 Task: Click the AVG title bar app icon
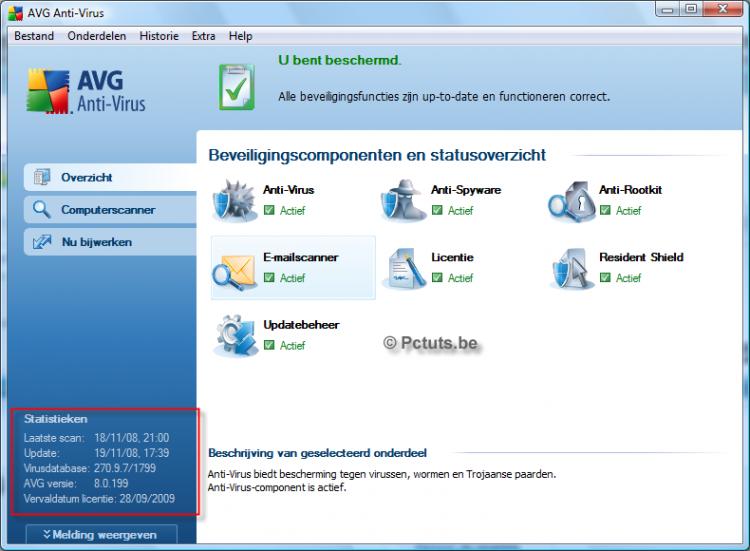16,13
